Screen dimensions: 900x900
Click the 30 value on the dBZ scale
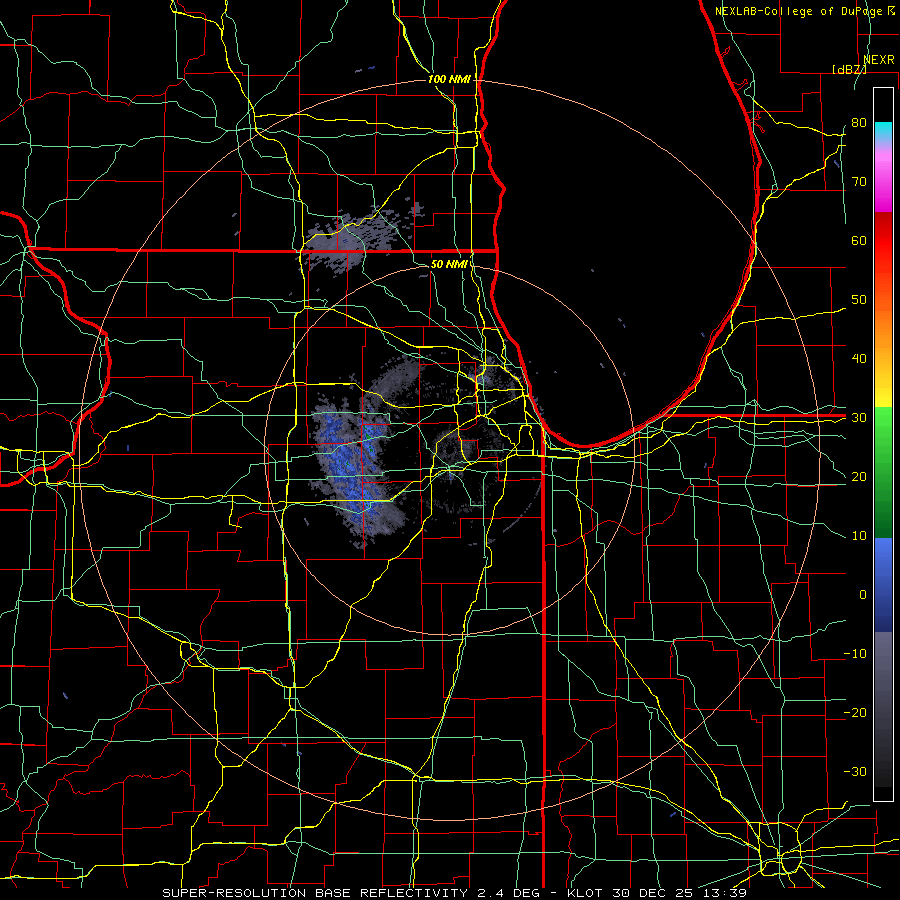coord(859,418)
